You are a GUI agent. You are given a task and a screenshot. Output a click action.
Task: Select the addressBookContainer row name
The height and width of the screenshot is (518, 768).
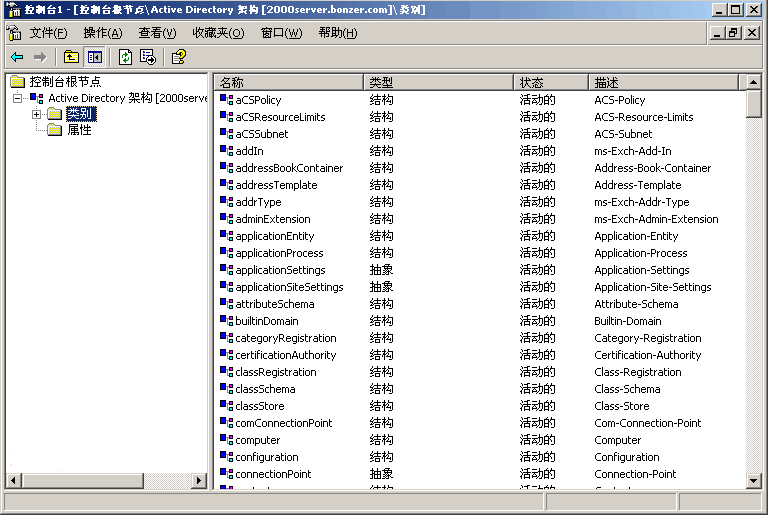(x=289, y=168)
